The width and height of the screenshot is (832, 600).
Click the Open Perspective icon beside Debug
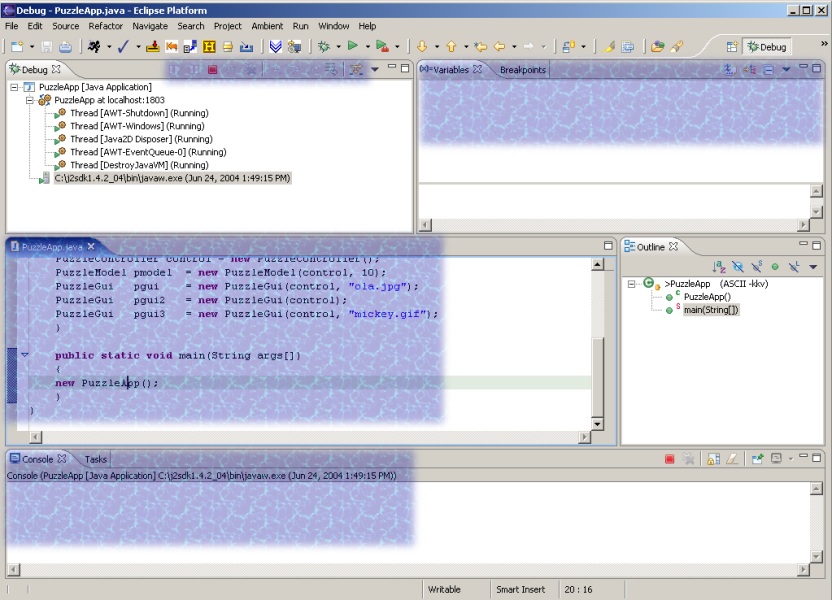pos(732,46)
